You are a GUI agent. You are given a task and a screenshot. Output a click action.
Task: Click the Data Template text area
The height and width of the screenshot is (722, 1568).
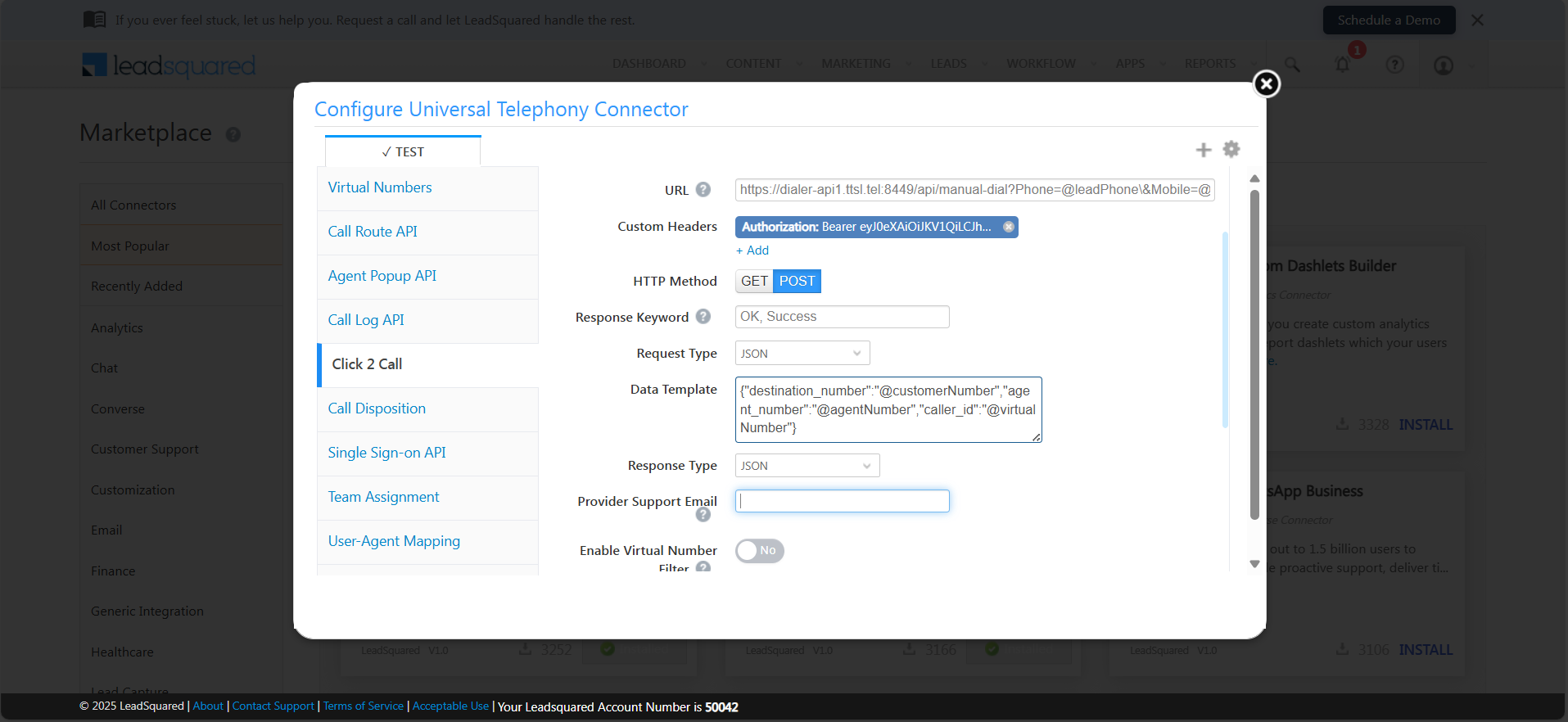(x=888, y=410)
